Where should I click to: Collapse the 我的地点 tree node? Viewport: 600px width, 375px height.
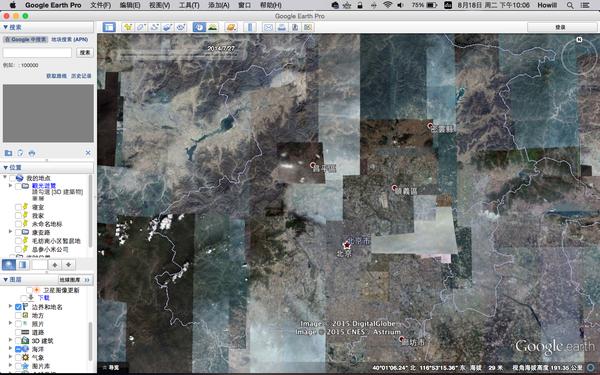(x=5, y=177)
